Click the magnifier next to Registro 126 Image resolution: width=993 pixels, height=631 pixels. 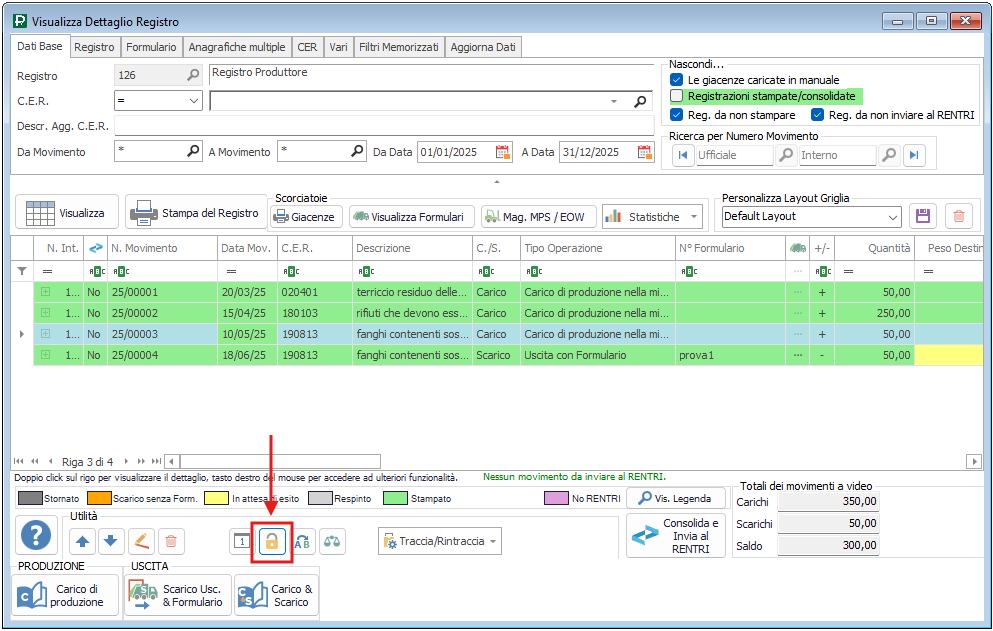193,75
